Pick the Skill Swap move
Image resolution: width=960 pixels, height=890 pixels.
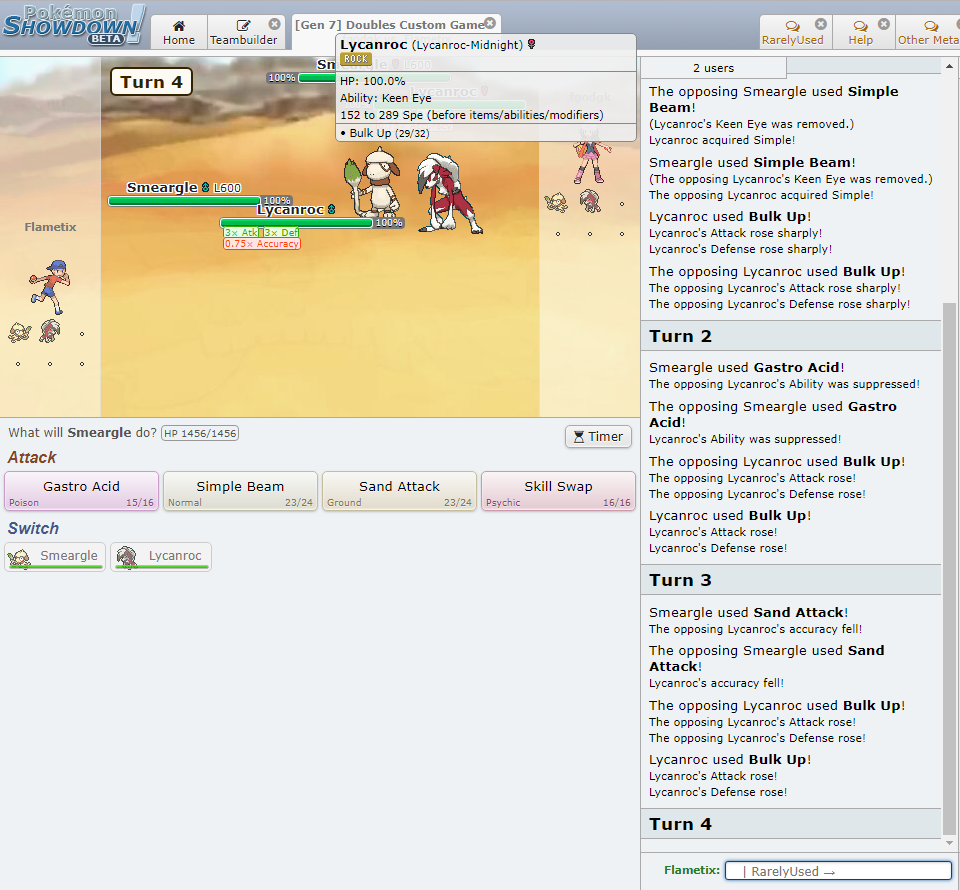point(558,491)
